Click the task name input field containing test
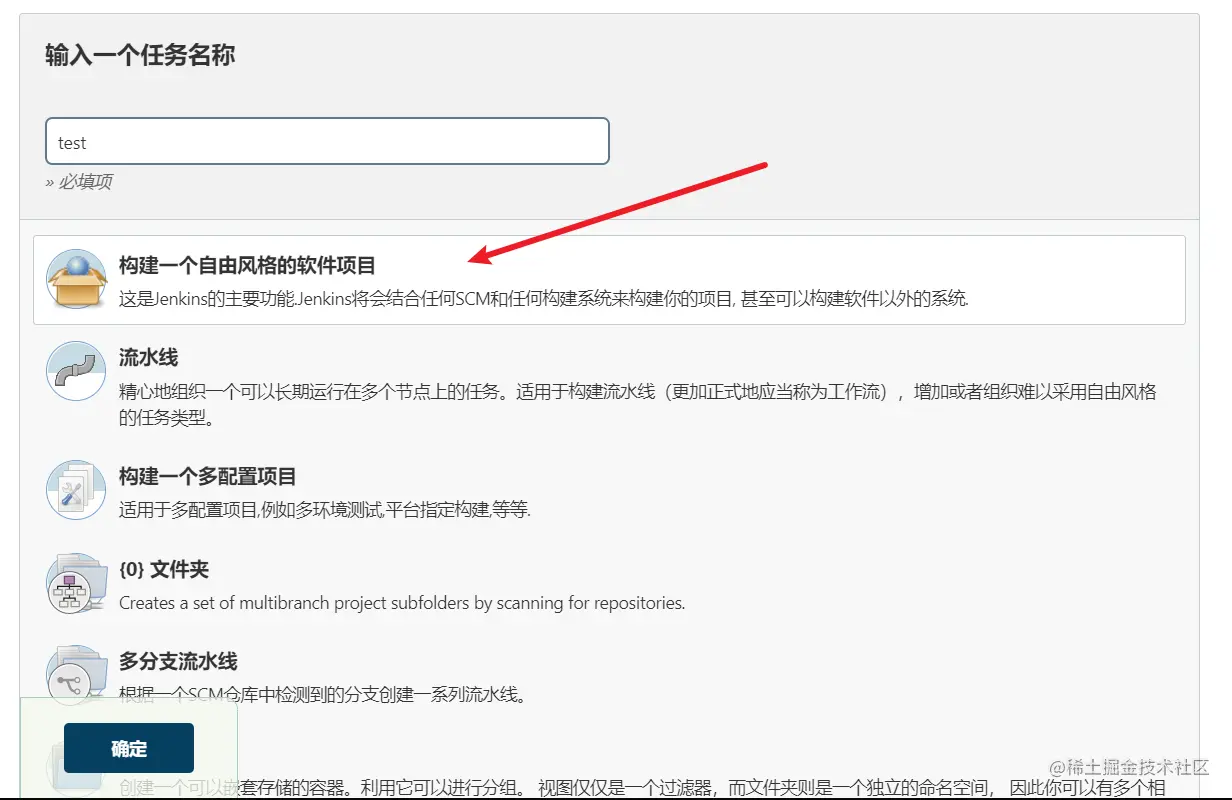Viewport: 1232px width, 800px height. click(327, 141)
